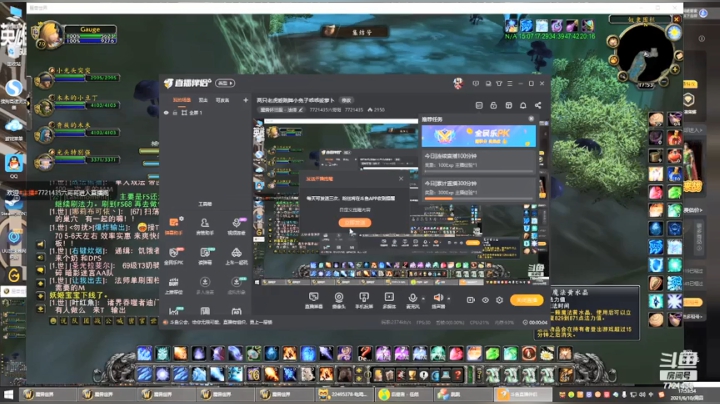Open the download-icon tool in the middle of the third row
720x404 pixels.
click(205, 286)
